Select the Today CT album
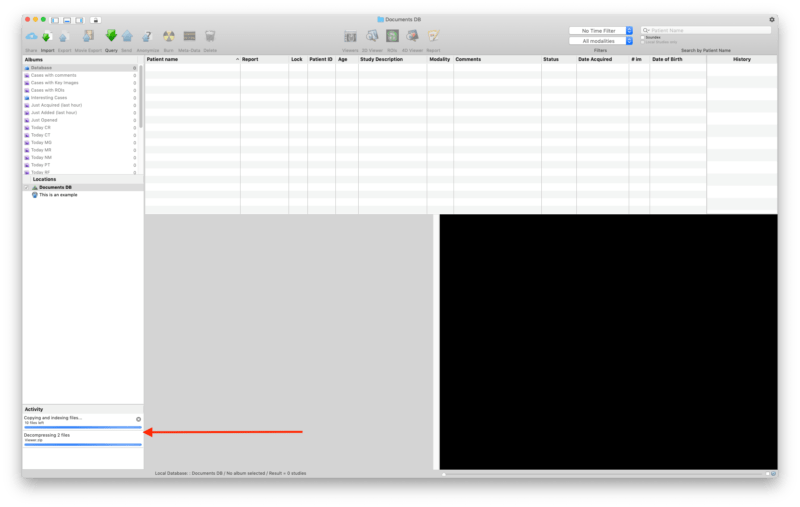Image resolution: width=800 pixels, height=507 pixels. pos(41,135)
